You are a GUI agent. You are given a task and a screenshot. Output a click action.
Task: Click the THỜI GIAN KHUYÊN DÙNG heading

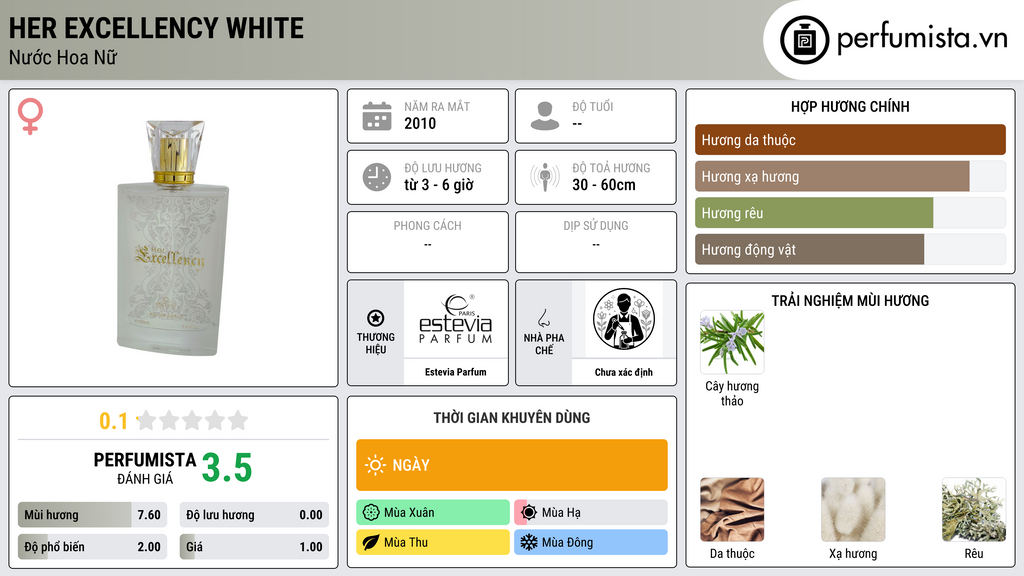512,418
